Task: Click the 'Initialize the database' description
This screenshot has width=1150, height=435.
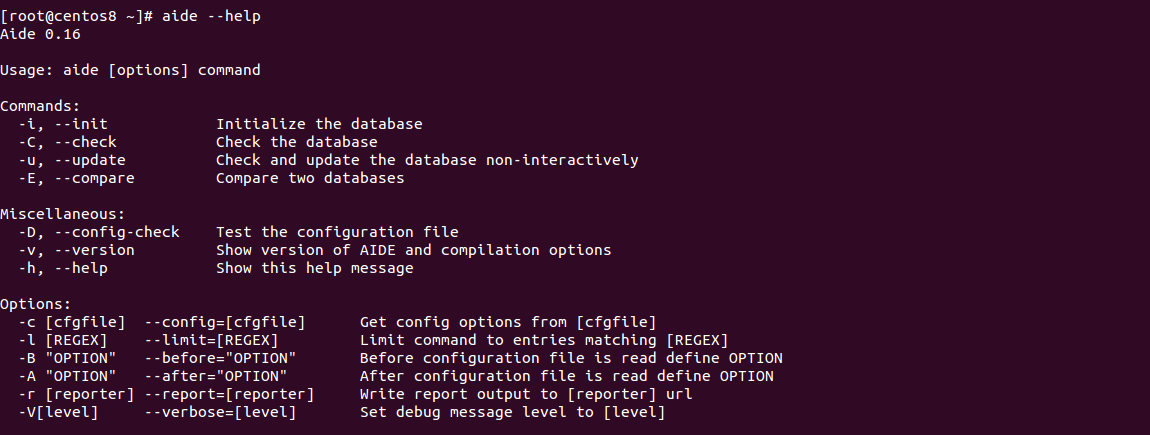Action: coord(319,124)
